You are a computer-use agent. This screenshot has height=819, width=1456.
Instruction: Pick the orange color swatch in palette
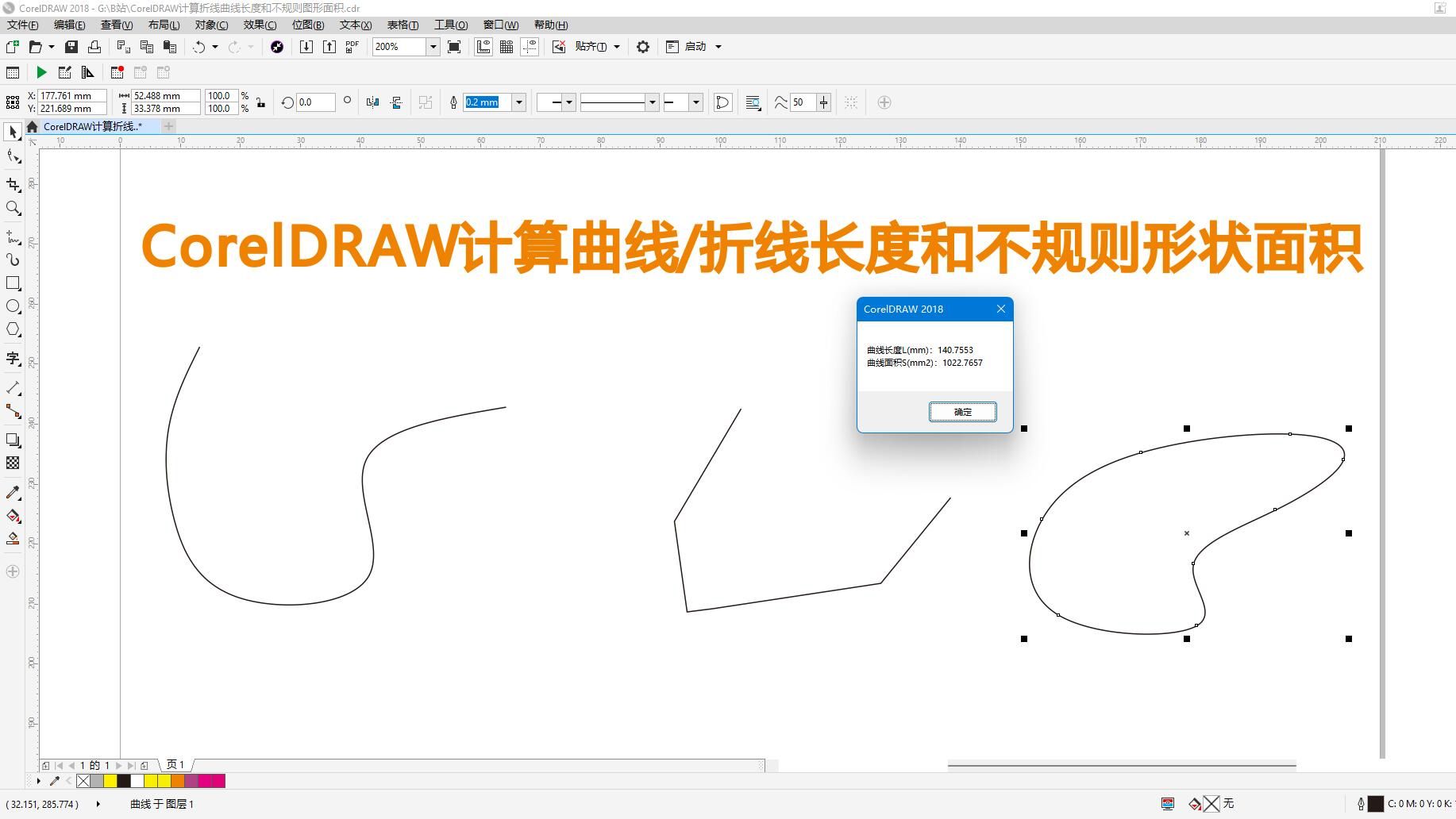[x=178, y=781]
